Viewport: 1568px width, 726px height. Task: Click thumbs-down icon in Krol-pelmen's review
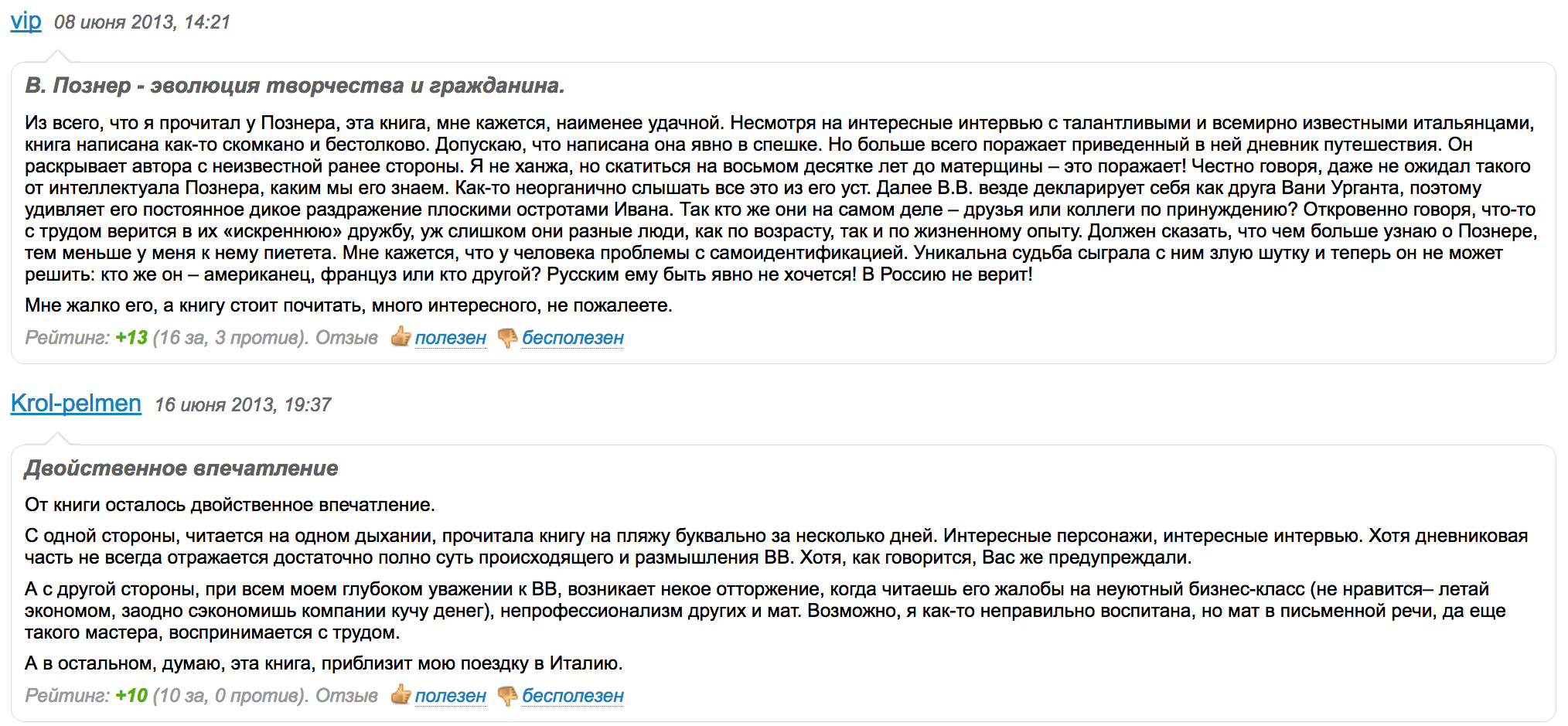tap(507, 696)
